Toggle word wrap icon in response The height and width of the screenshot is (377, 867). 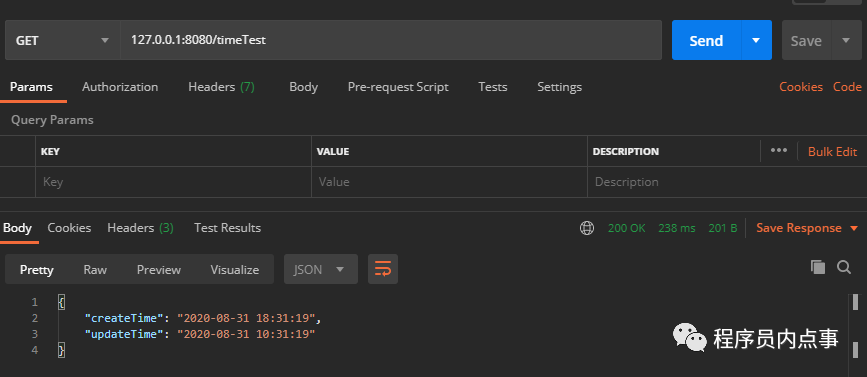pos(383,269)
